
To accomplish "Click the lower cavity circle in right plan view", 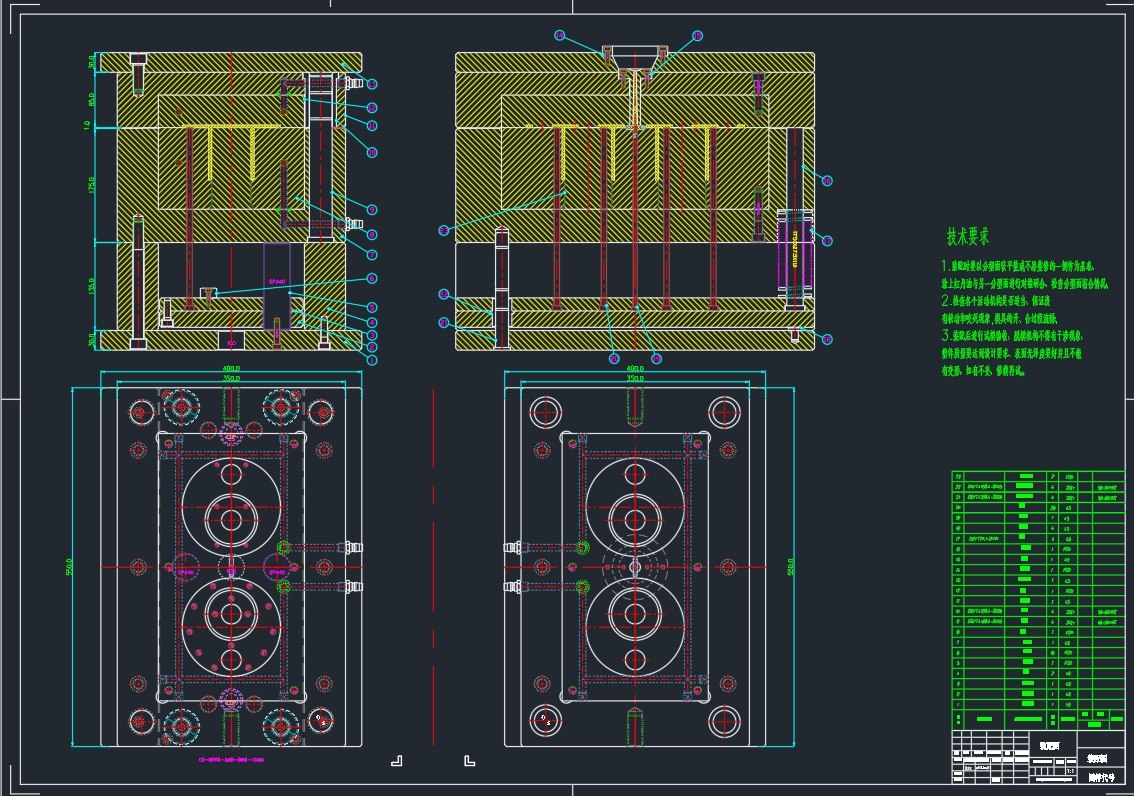I will 635,626.
